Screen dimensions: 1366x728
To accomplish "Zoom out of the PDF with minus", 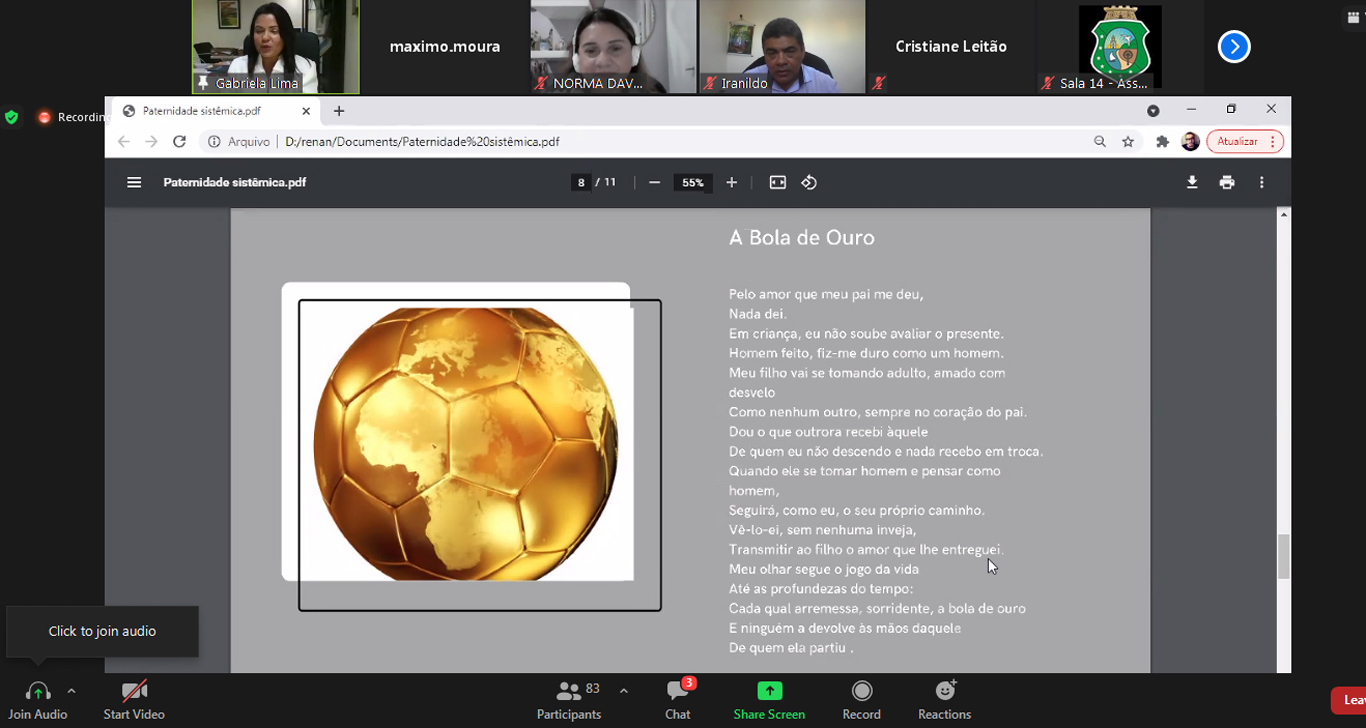I will pyautogui.click(x=654, y=182).
